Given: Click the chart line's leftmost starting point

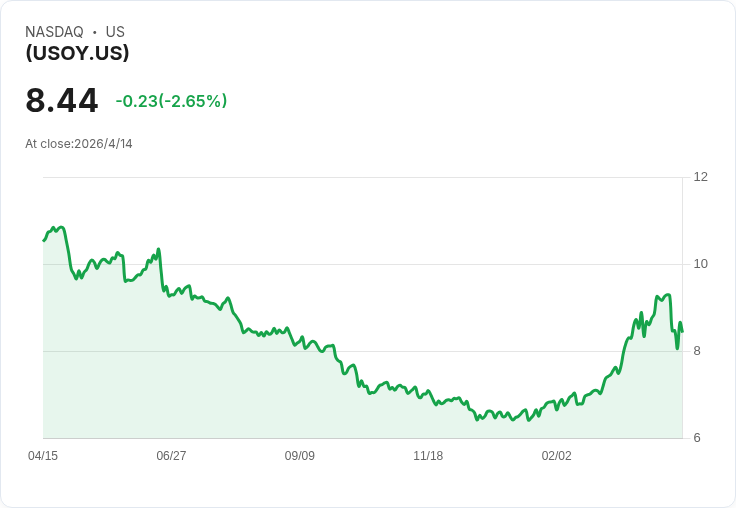Looking at the screenshot, I should (43, 241).
